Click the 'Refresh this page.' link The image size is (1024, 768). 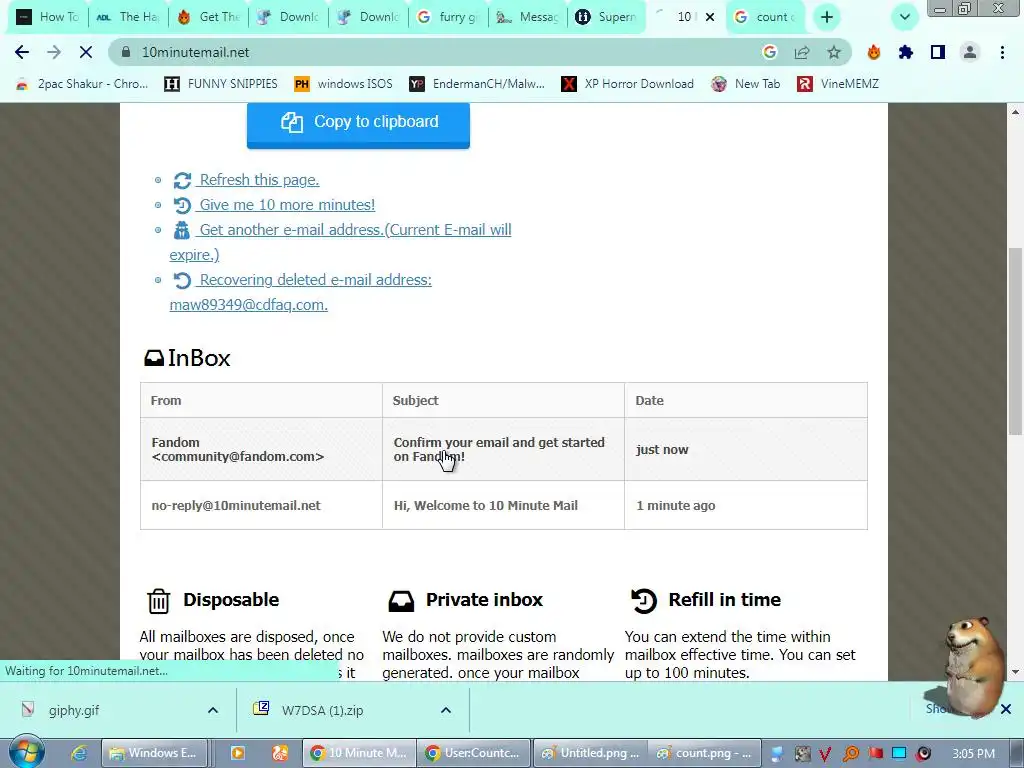[259, 180]
